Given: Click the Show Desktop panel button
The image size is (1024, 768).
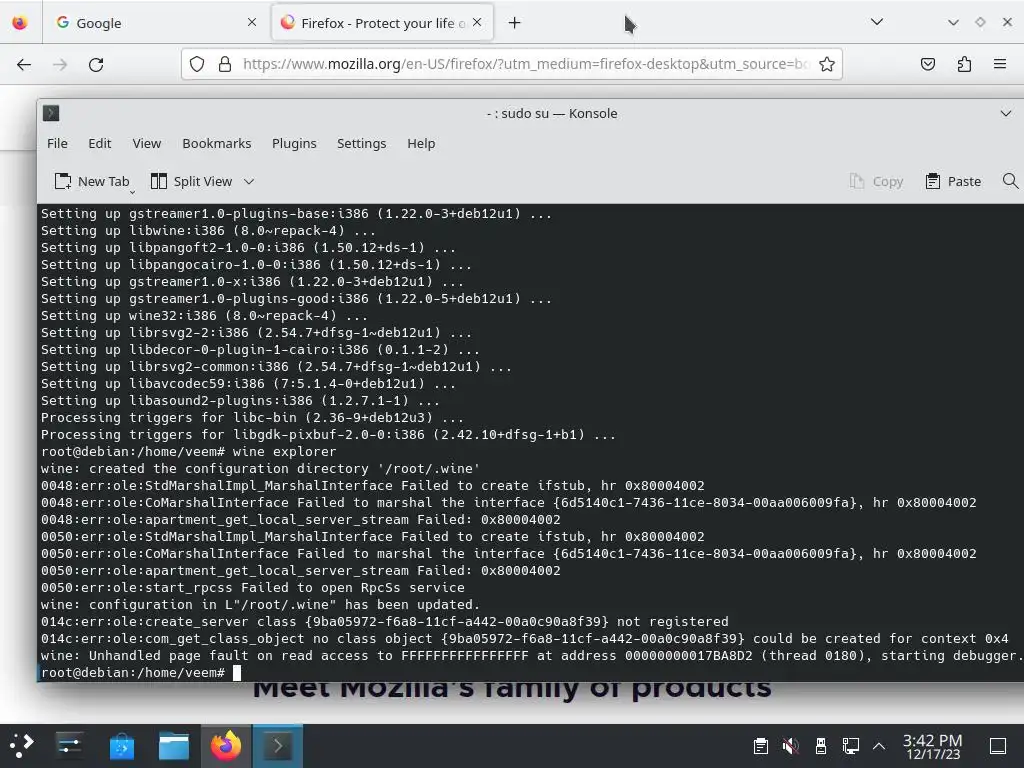Looking at the screenshot, I should tap(998, 746).
